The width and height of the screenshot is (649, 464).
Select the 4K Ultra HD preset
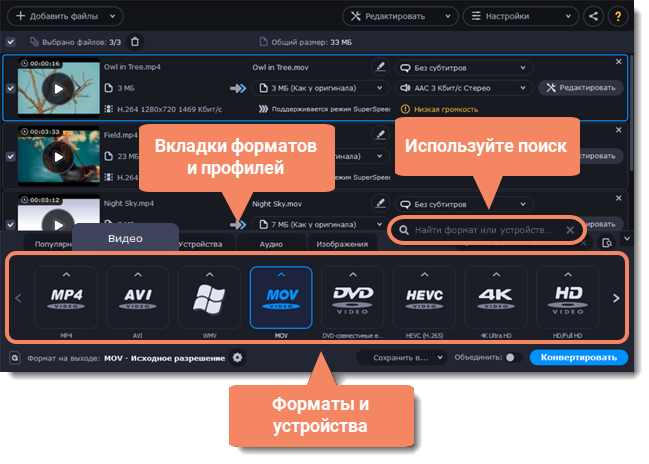tap(497, 297)
